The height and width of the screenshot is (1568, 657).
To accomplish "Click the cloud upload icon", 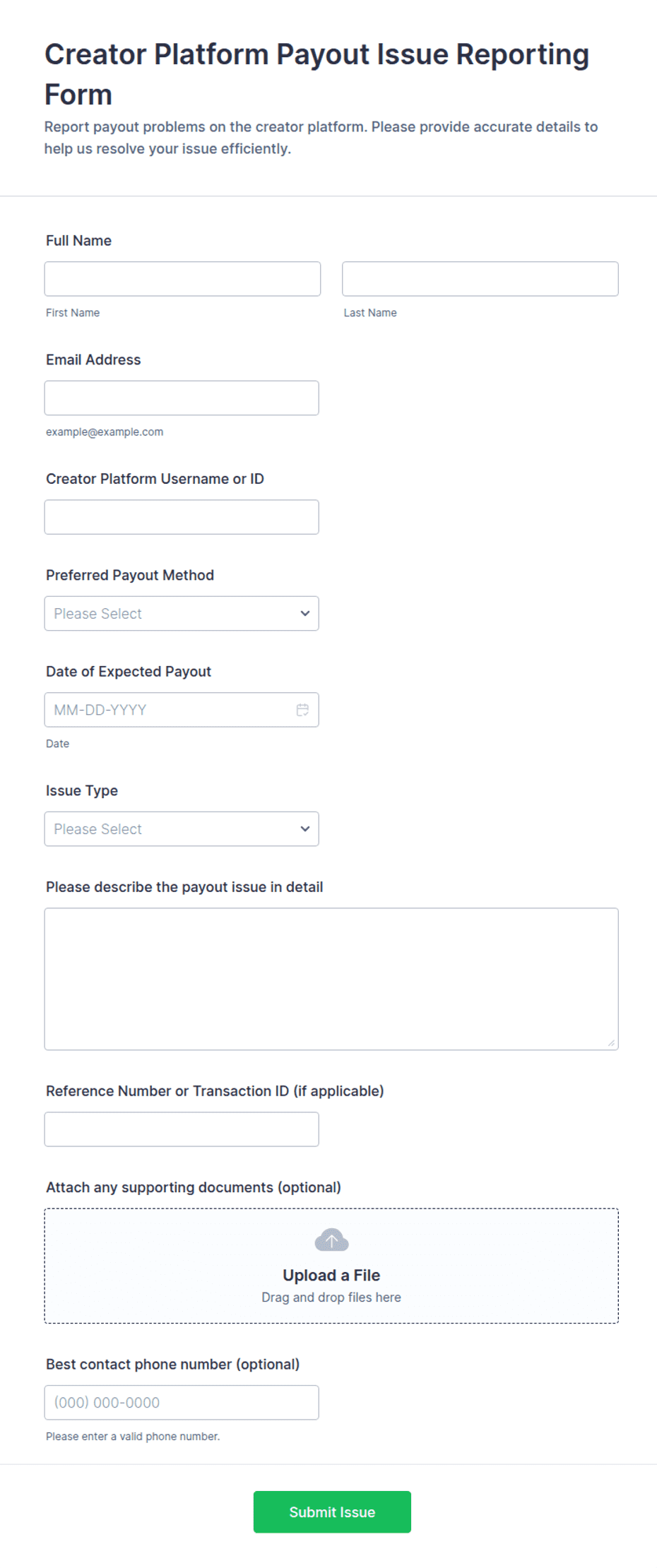I will pyautogui.click(x=331, y=1240).
